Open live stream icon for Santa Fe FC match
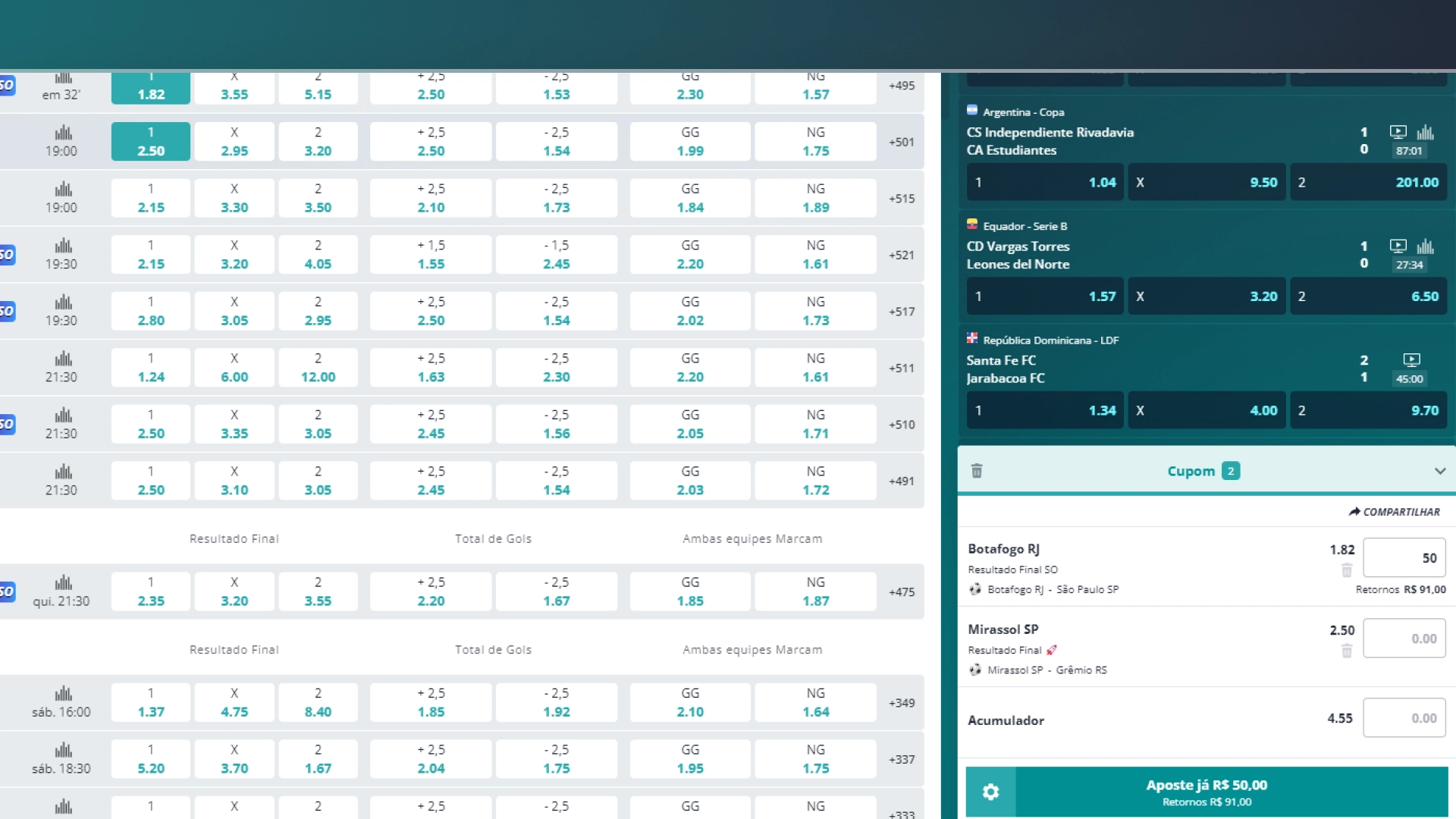This screenshot has height=819, width=1456. tap(1411, 359)
